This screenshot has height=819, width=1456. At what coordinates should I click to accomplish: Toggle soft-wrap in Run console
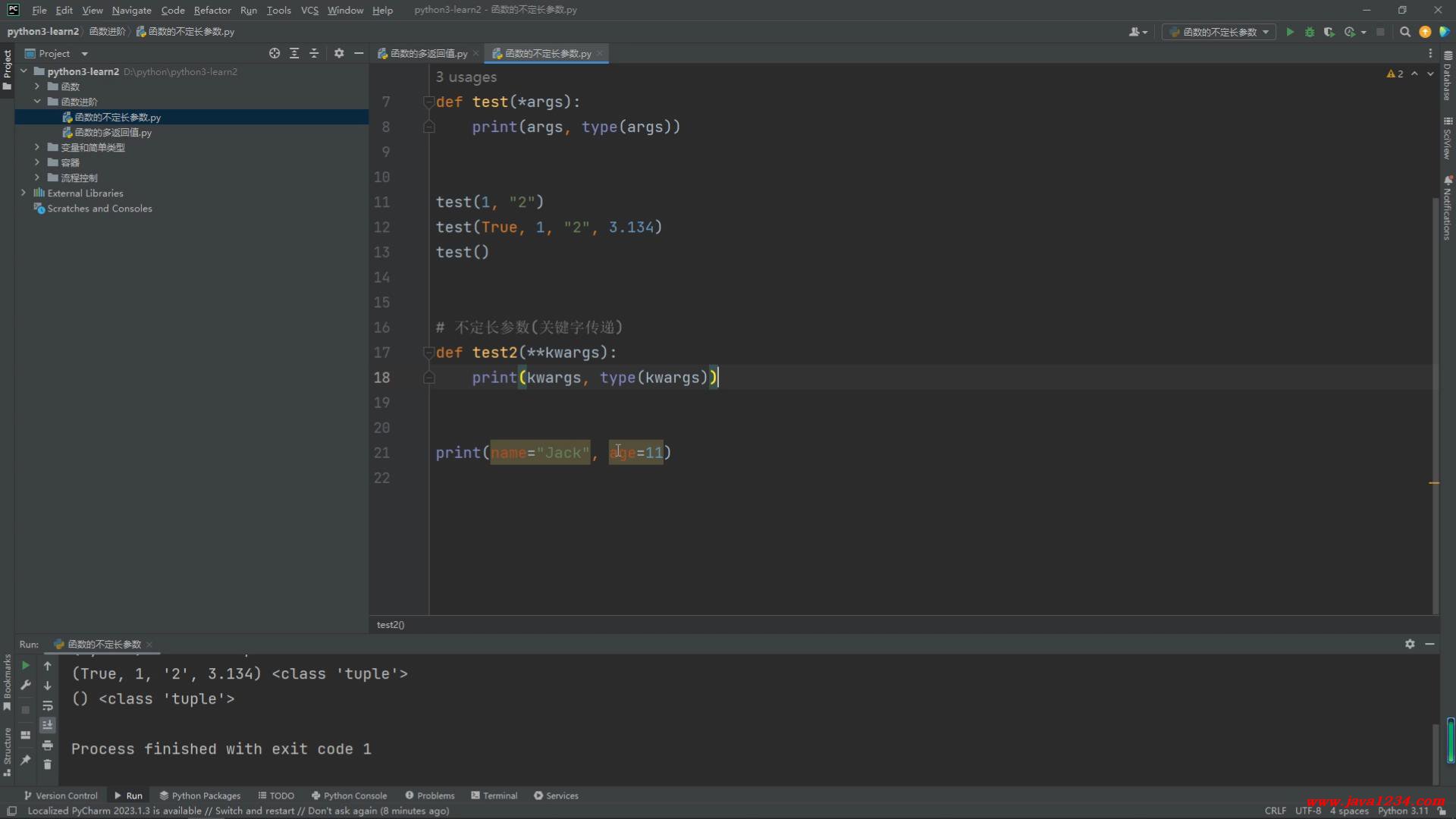[47, 705]
